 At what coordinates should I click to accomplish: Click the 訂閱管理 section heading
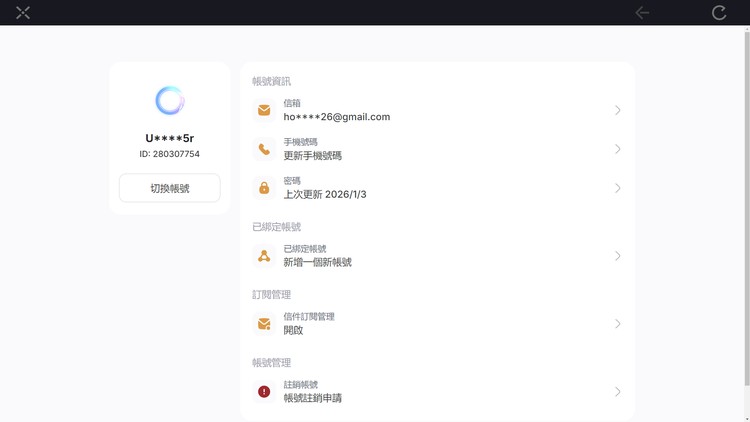pyautogui.click(x=271, y=295)
